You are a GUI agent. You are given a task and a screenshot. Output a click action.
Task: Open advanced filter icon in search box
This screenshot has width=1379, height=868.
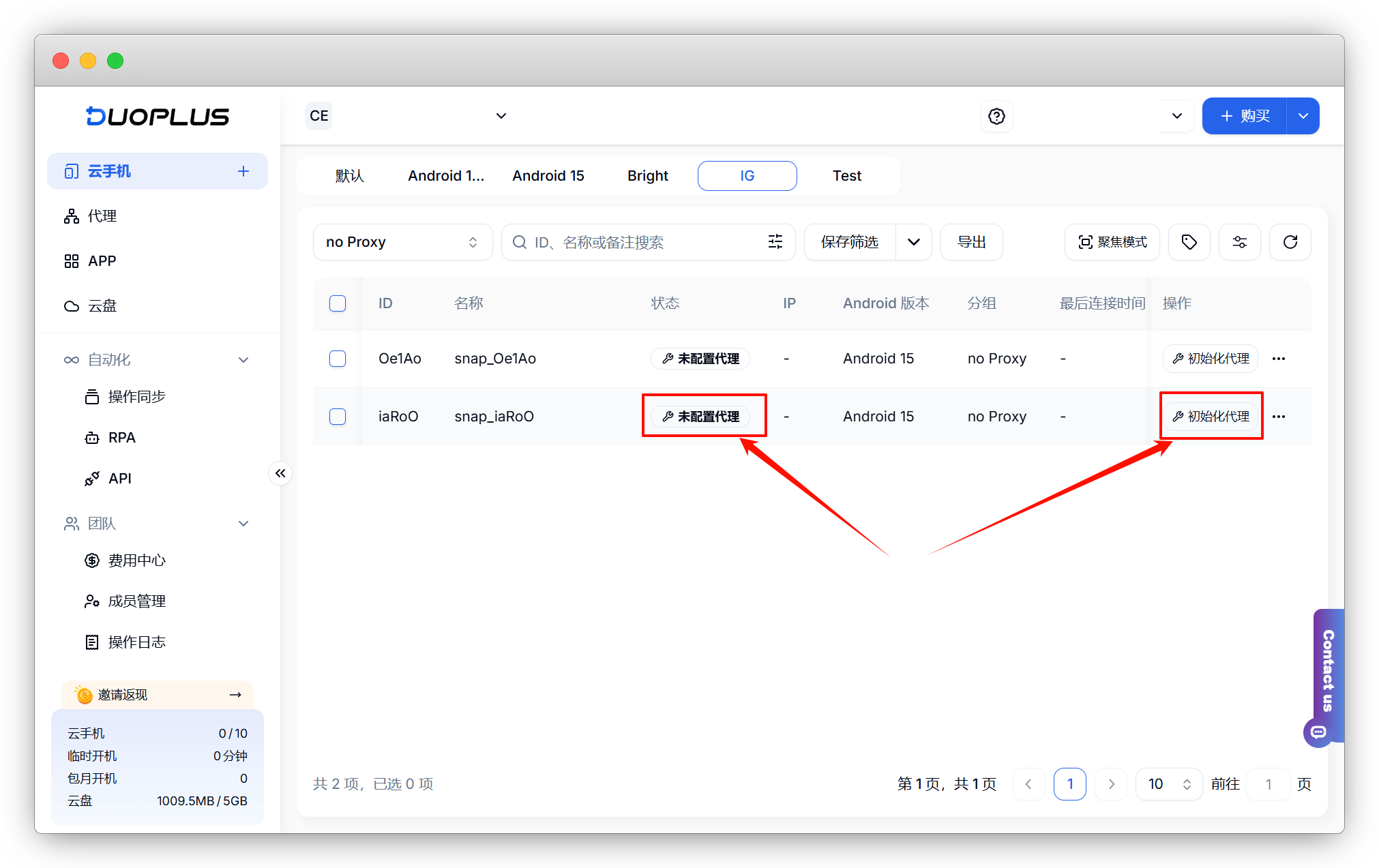775,242
